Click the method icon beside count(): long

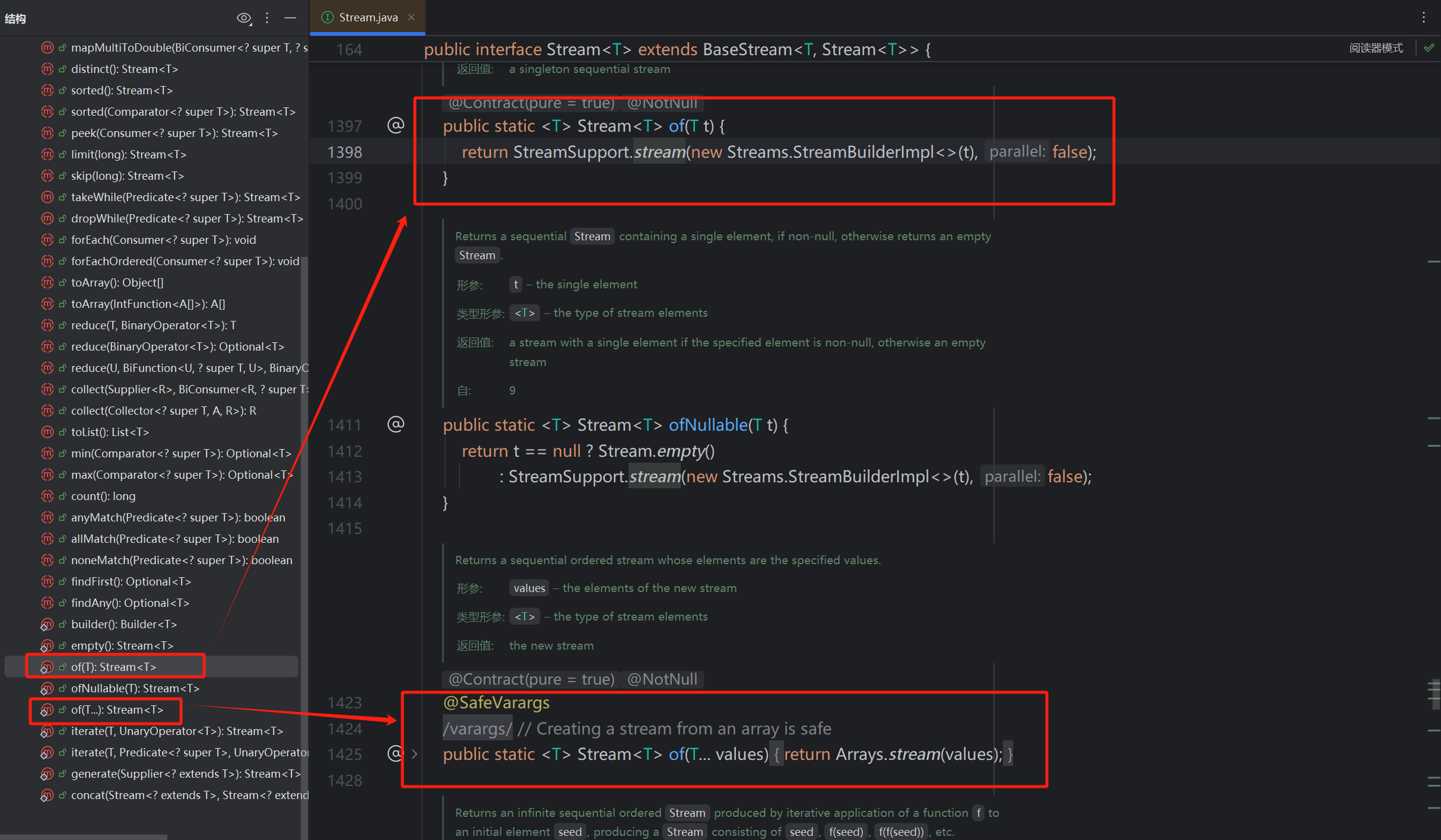pos(47,496)
